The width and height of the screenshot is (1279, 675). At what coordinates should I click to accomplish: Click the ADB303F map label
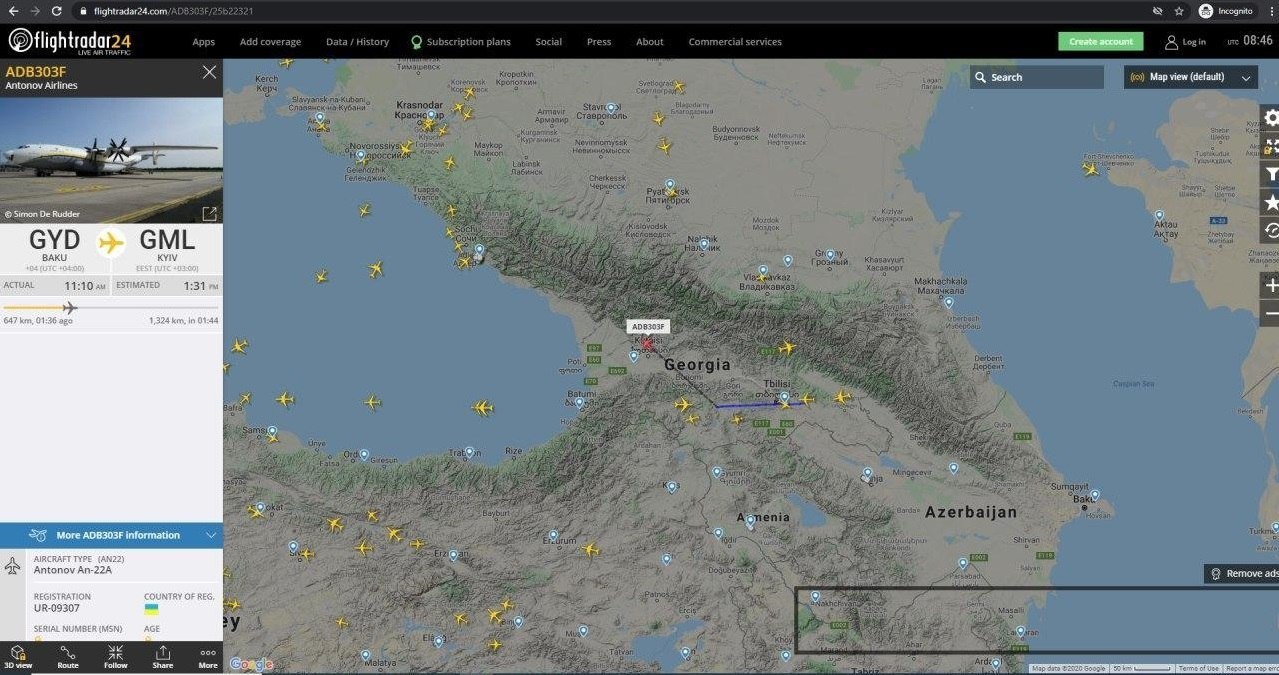648,326
